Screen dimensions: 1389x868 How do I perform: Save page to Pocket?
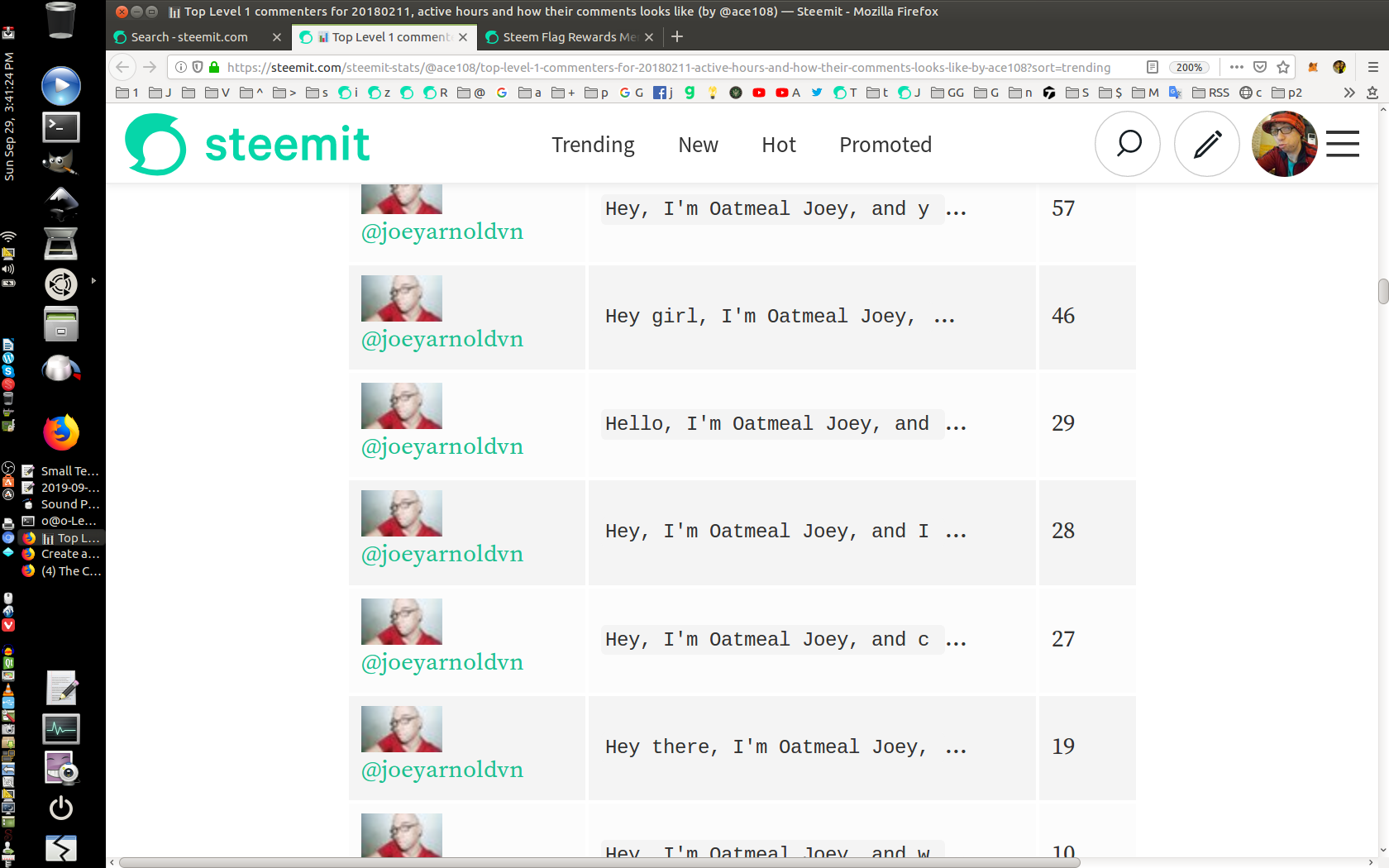(1260, 67)
